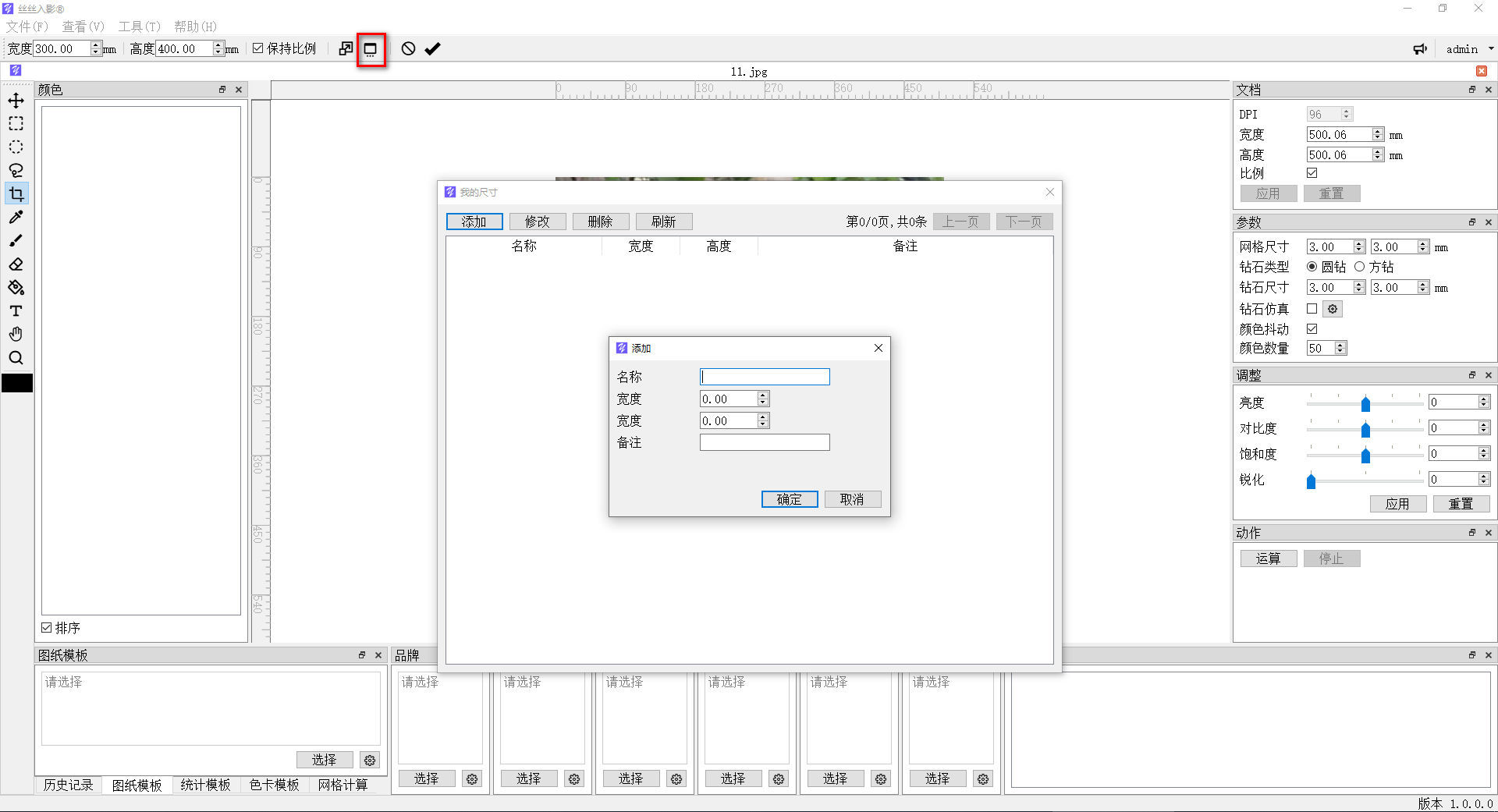
Task: Select the Zoom magnifier tool
Action: coord(16,358)
